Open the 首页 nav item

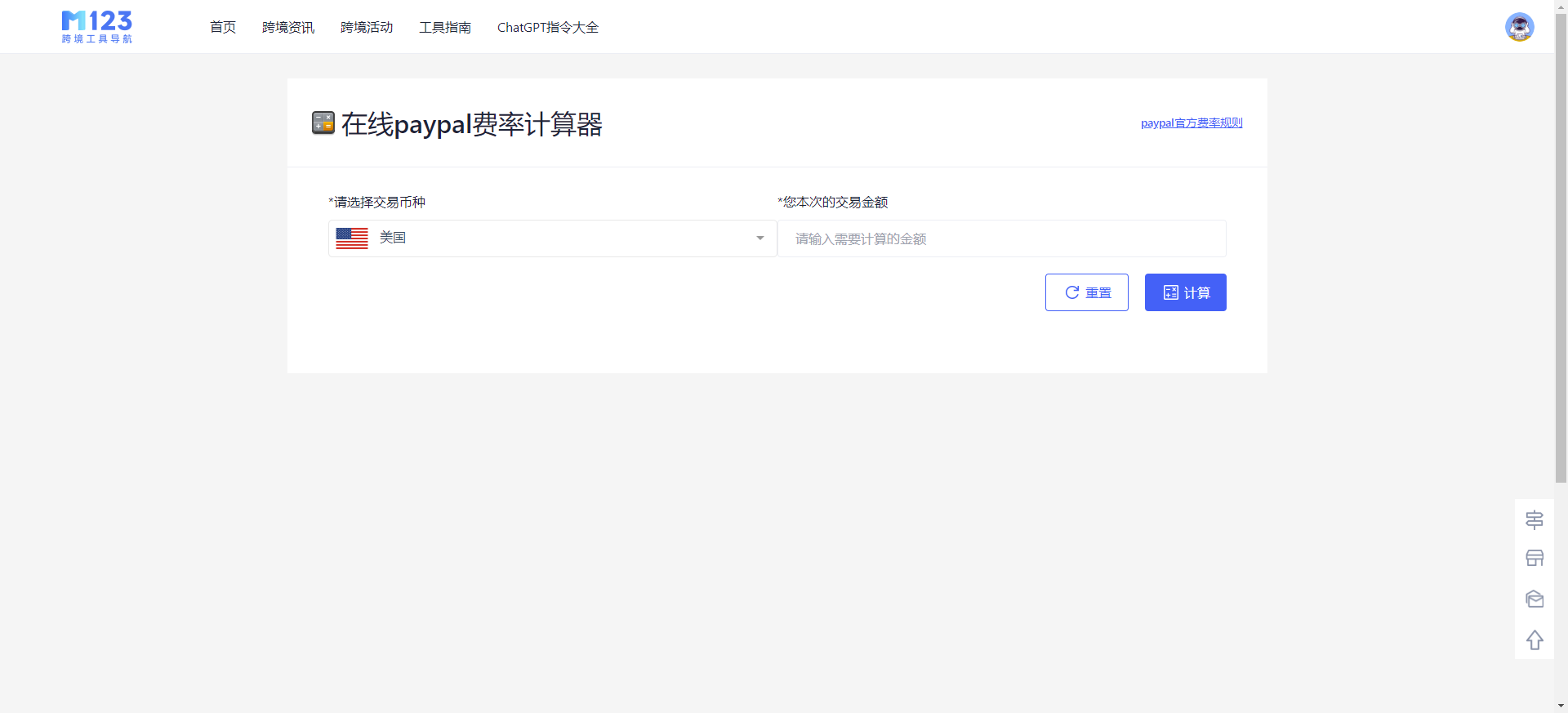pos(223,27)
